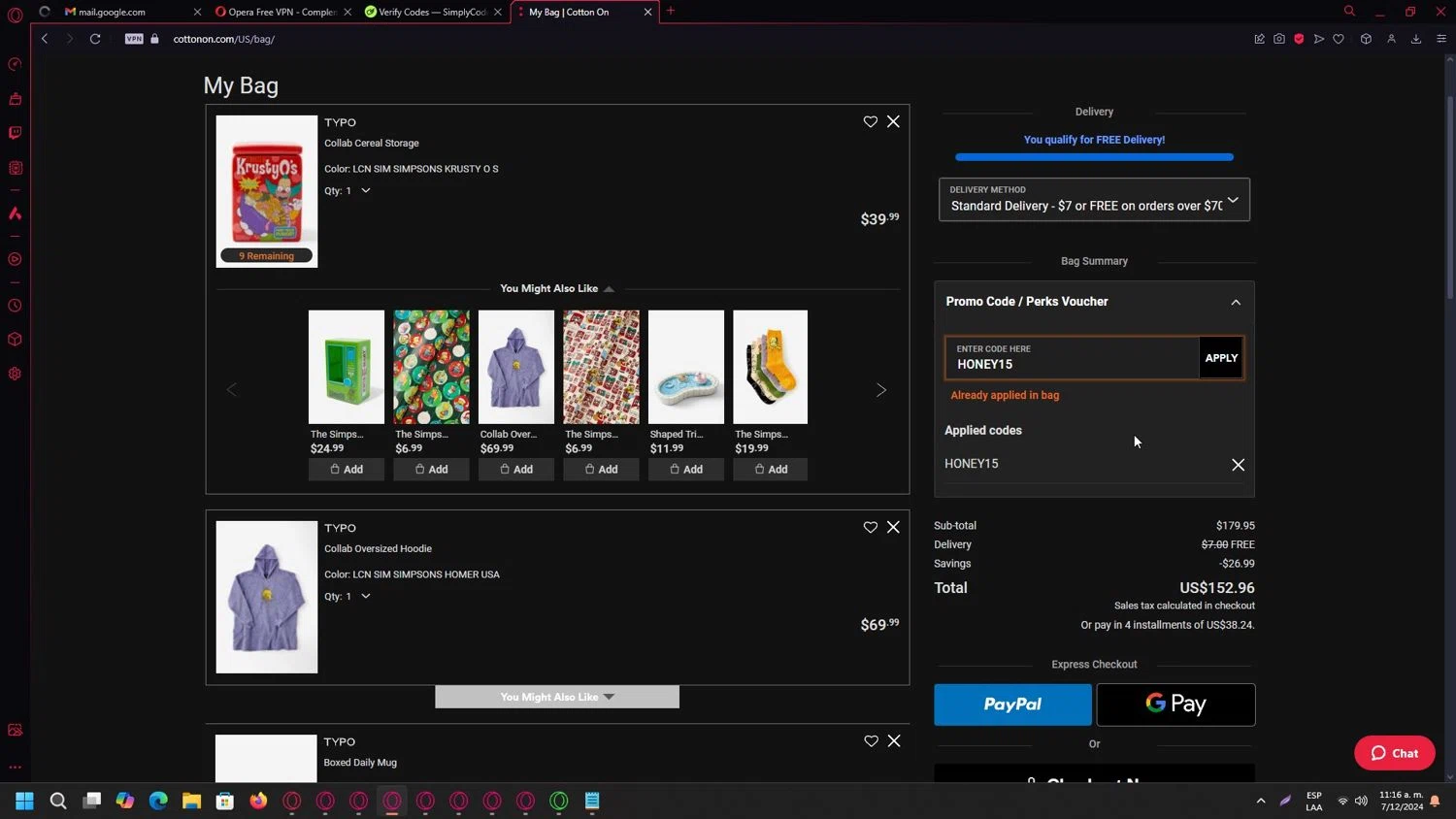Switch to Verify Codes SimplyCodes tab
This screenshot has height=819, width=1456.
[x=432, y=12]
